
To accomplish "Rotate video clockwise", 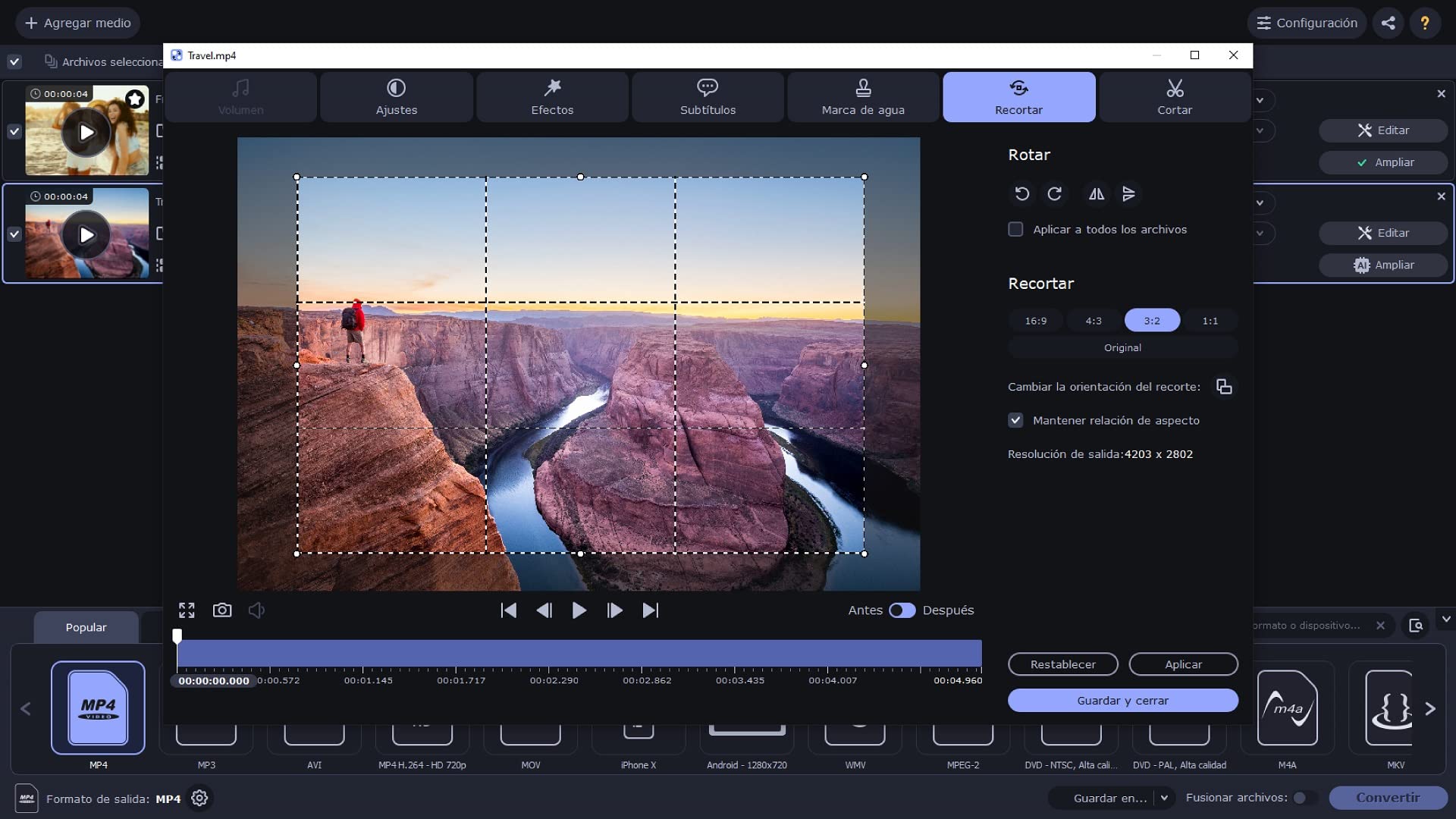I will [1054, 194].
